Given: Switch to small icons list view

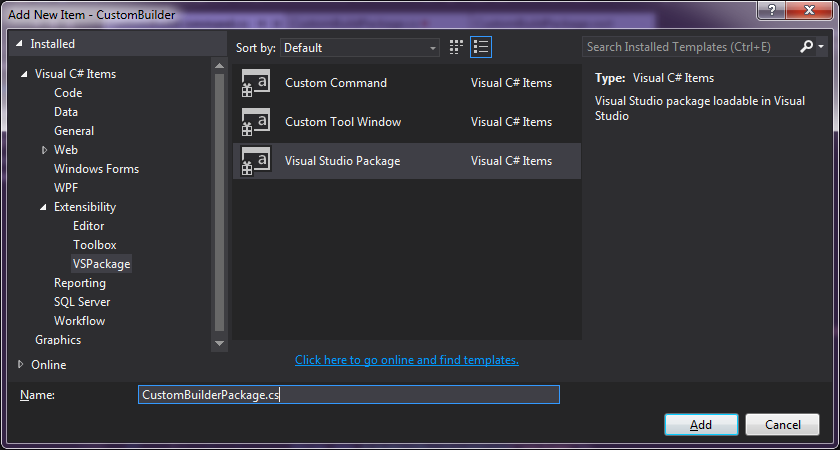Looking at the screenshot, I should (x=481, y=47).
